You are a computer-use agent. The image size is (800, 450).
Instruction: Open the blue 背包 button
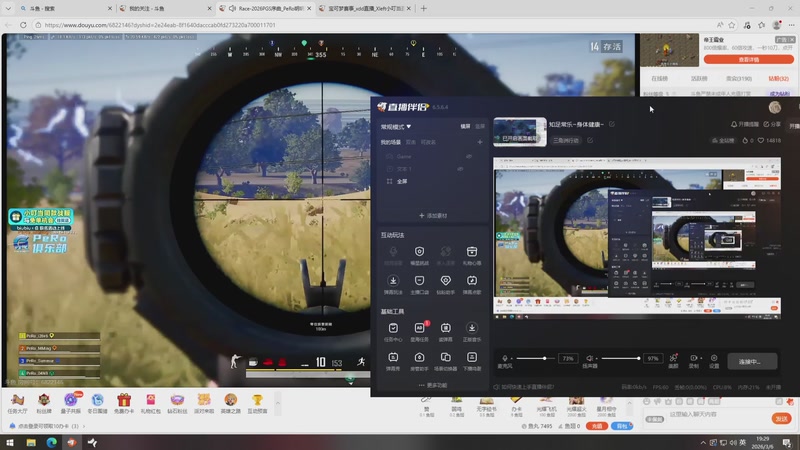pyautogui.click(x=621, y=426)
